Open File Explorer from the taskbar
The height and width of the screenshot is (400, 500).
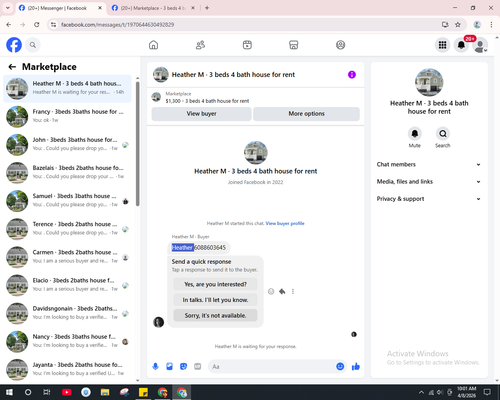105,392
